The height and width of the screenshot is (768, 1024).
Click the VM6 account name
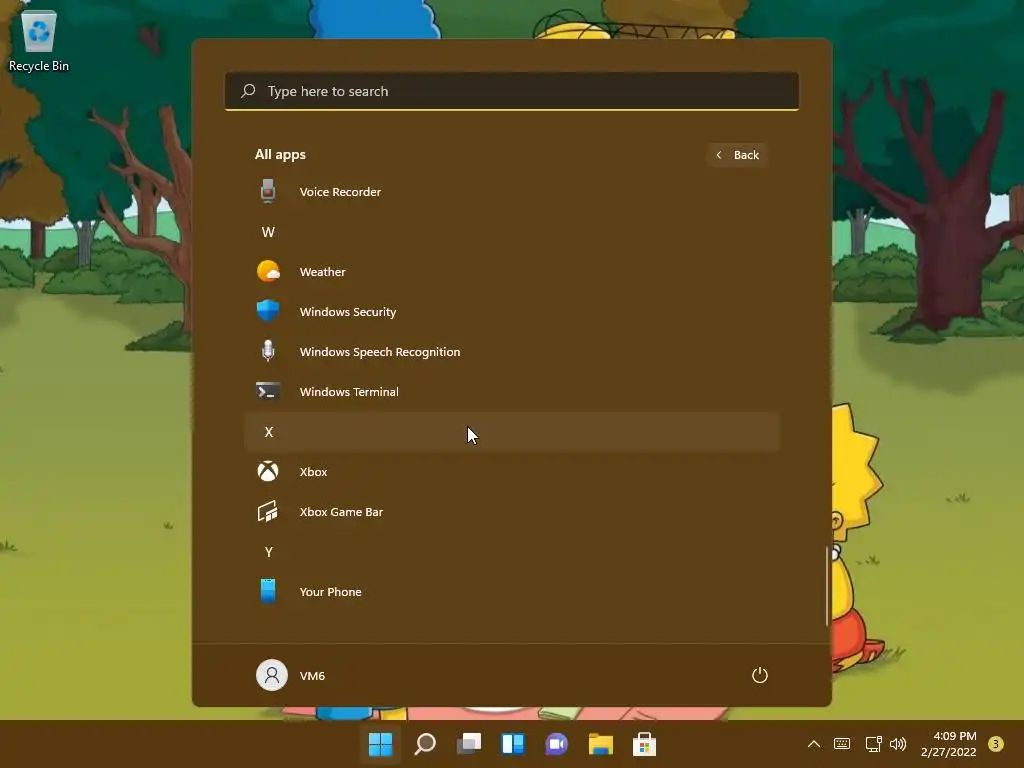coord(312,676)
